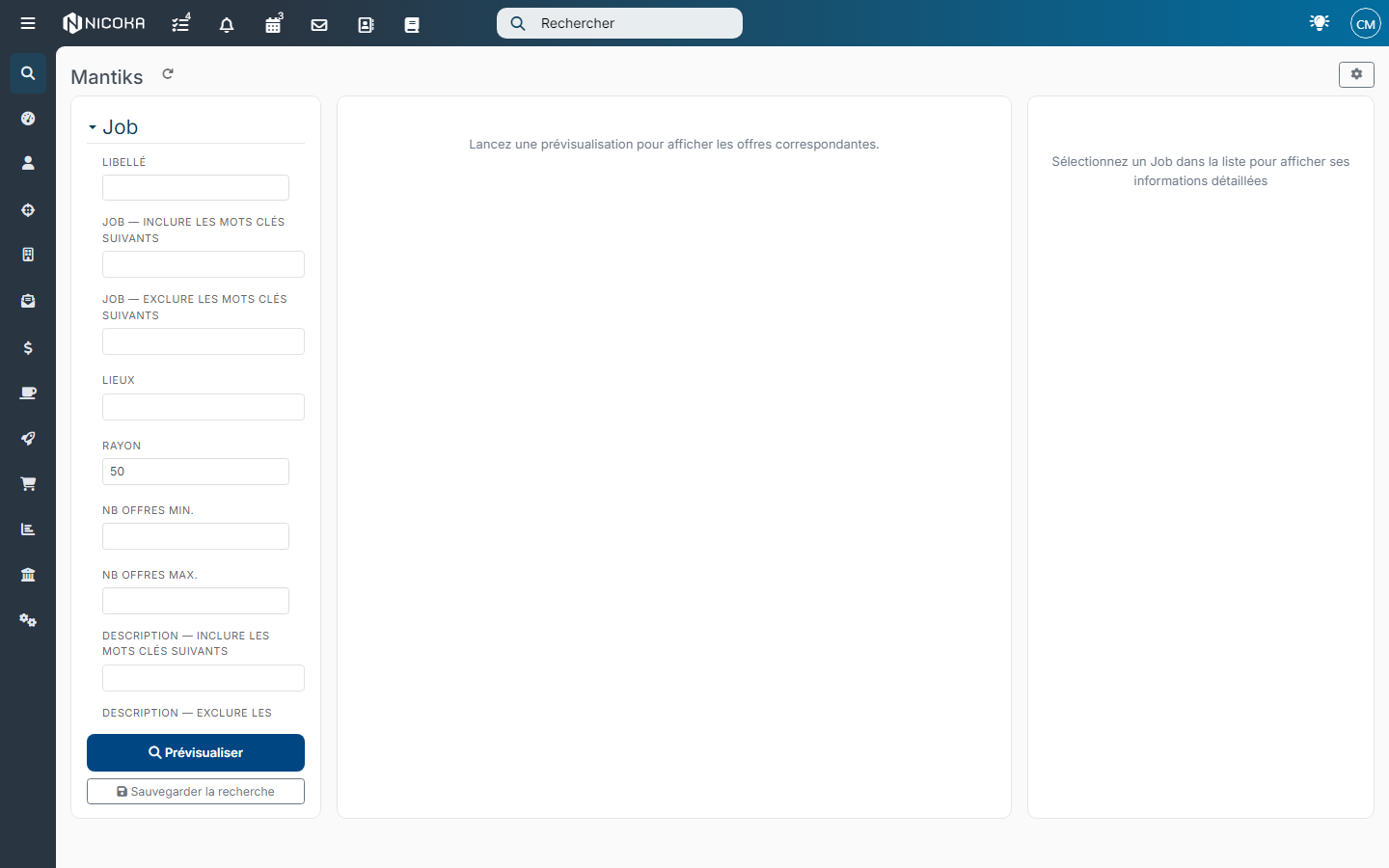This screenshot has height=868, width=1389.
Task: Open the calendar icon in top bar
Action: 274,23
